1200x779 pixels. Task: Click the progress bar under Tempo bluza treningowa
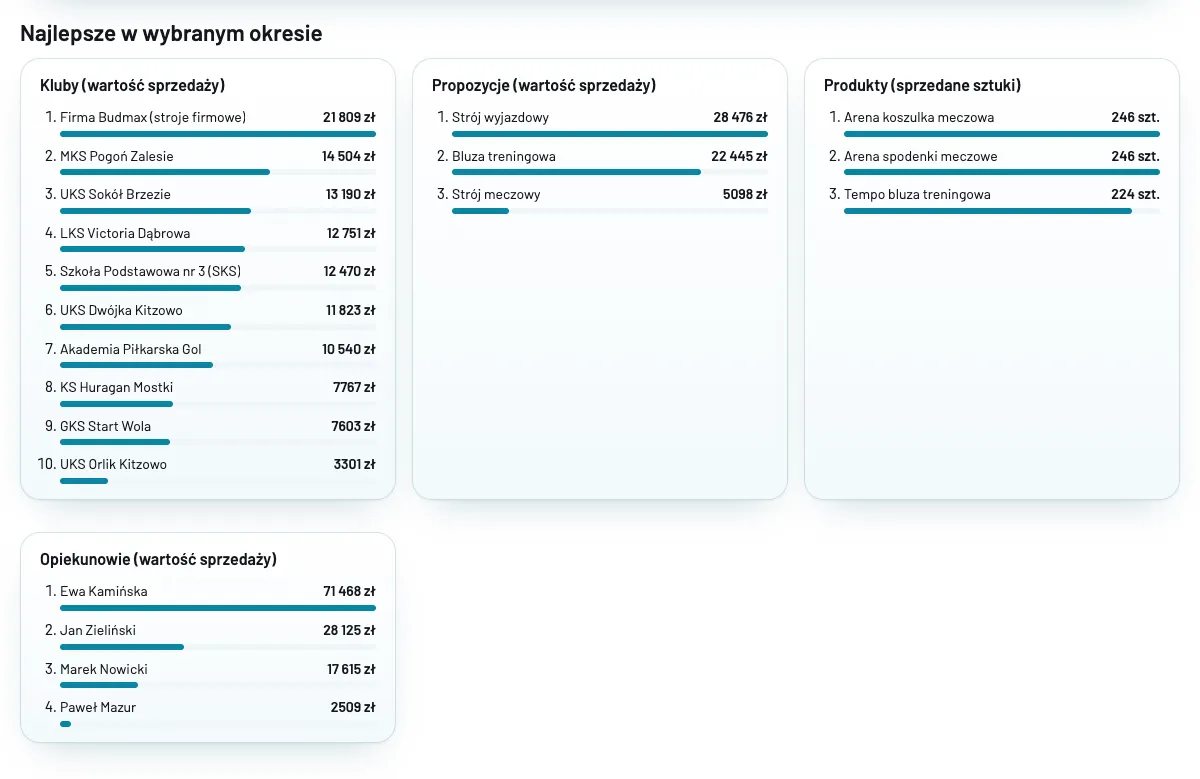point(1002,211)
